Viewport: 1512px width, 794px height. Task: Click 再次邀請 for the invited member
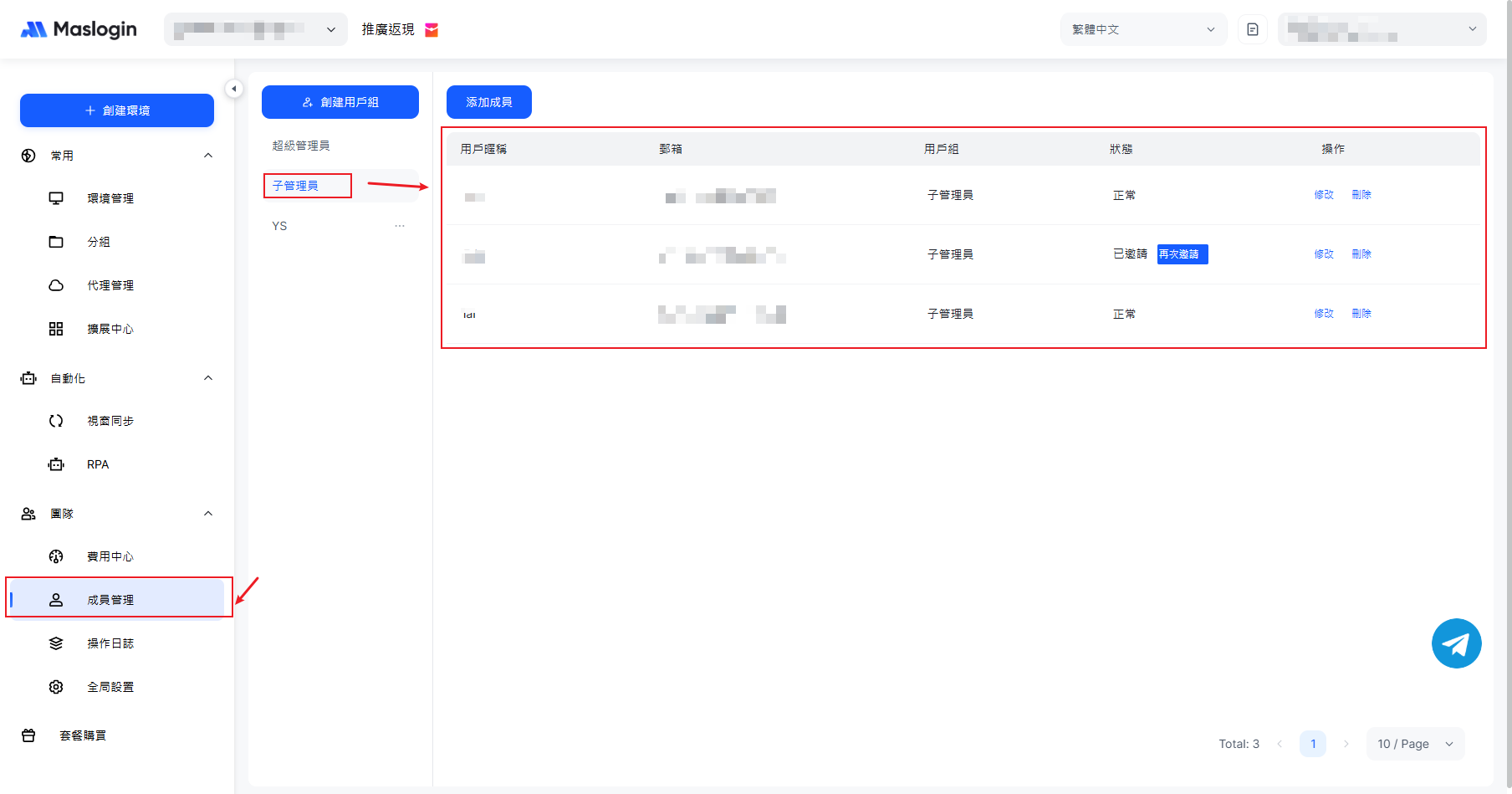(x=1182, y=254)
